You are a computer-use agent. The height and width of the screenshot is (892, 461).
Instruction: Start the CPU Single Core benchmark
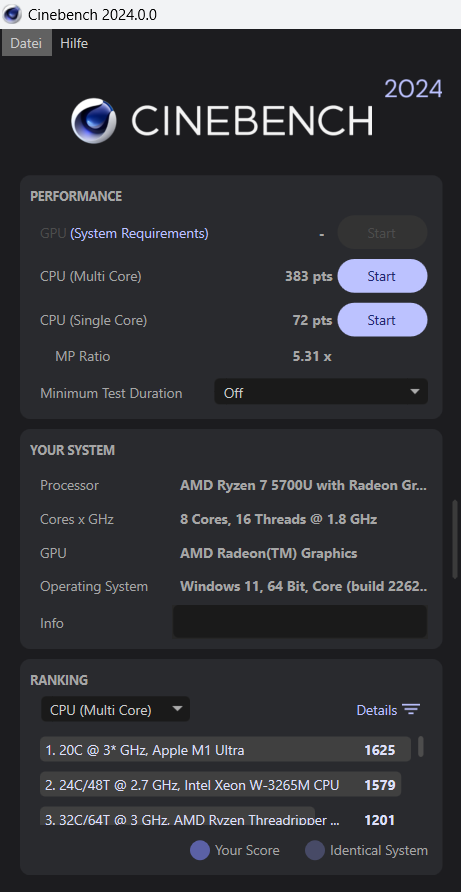coord(382,320)
